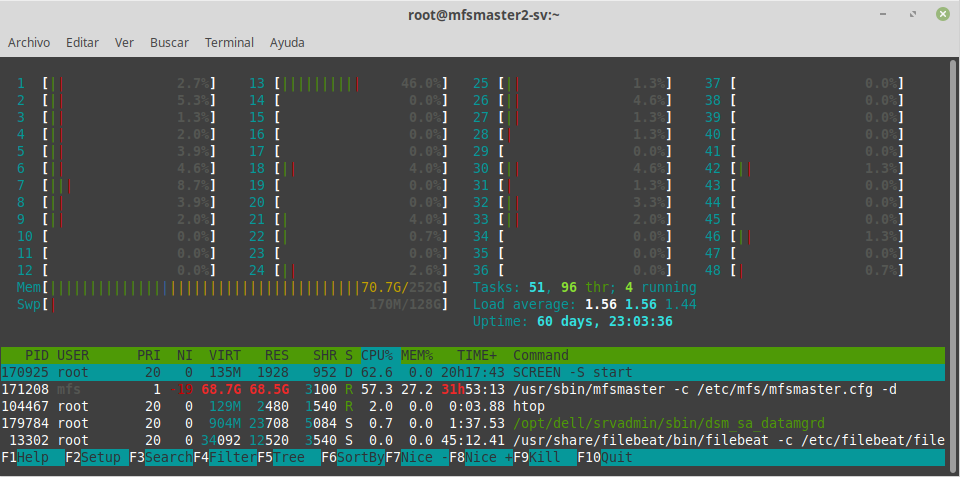This screenshot has width=960, height=477.
Task: Minimize the terminal window
Action: [x=883, y=15]
